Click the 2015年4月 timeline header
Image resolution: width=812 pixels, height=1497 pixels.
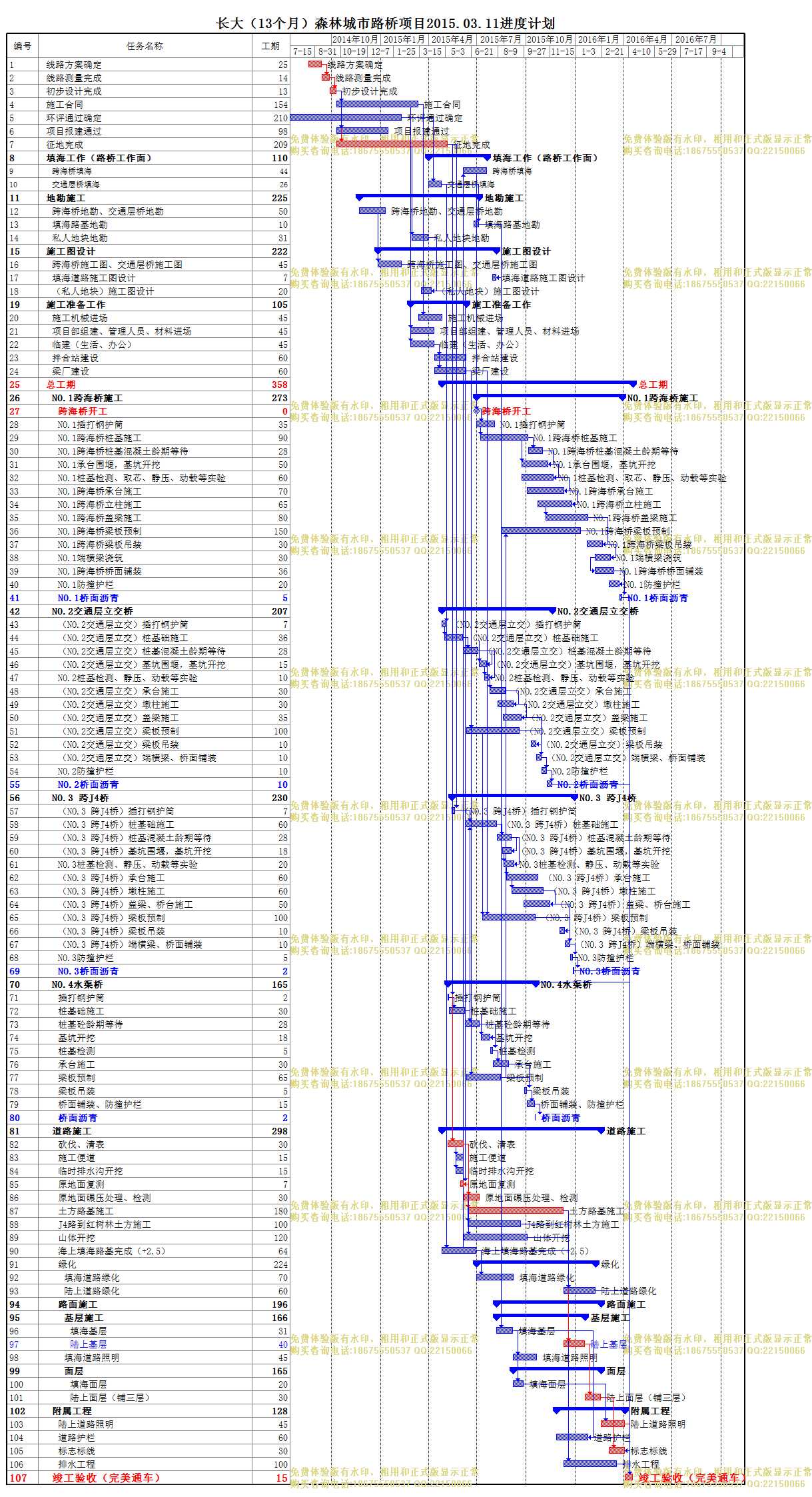coord(452,39)
